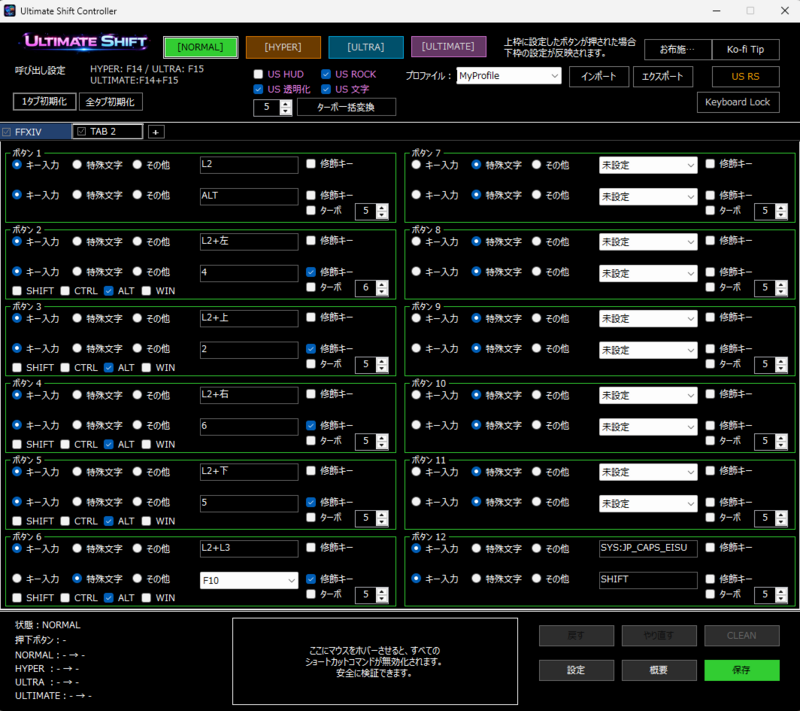Screen dimensions: 800x711
Task: Toggle the US 文字 checkbox
Action: 326,89
